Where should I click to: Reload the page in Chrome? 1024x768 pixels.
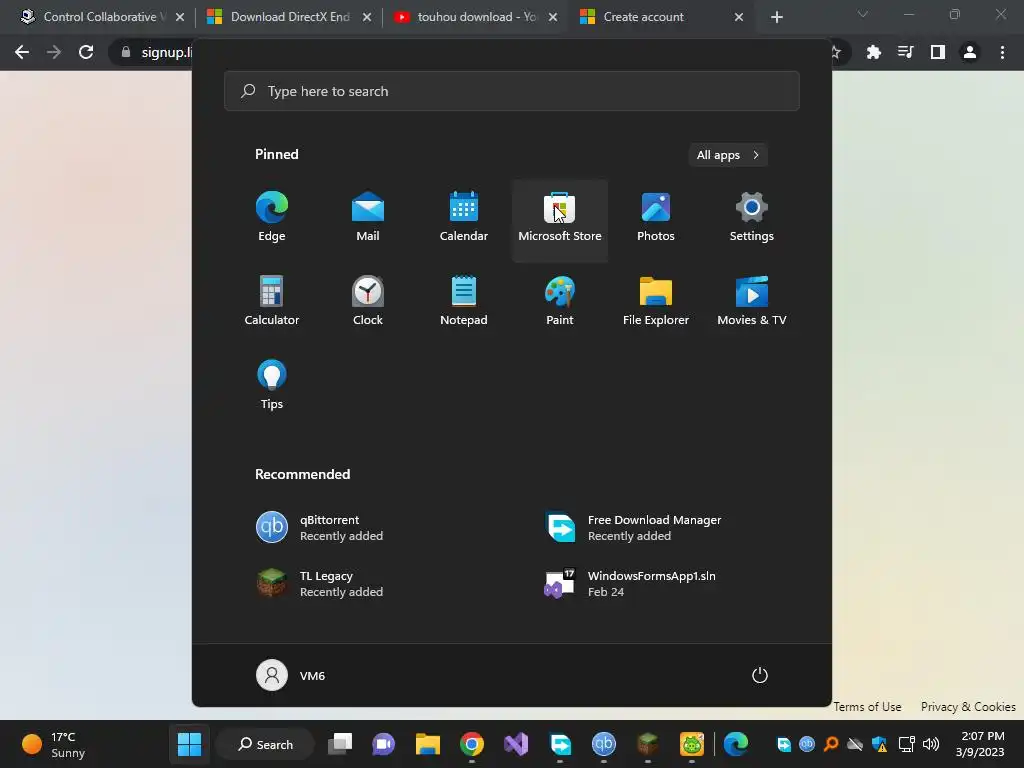(x=86, y=52)
